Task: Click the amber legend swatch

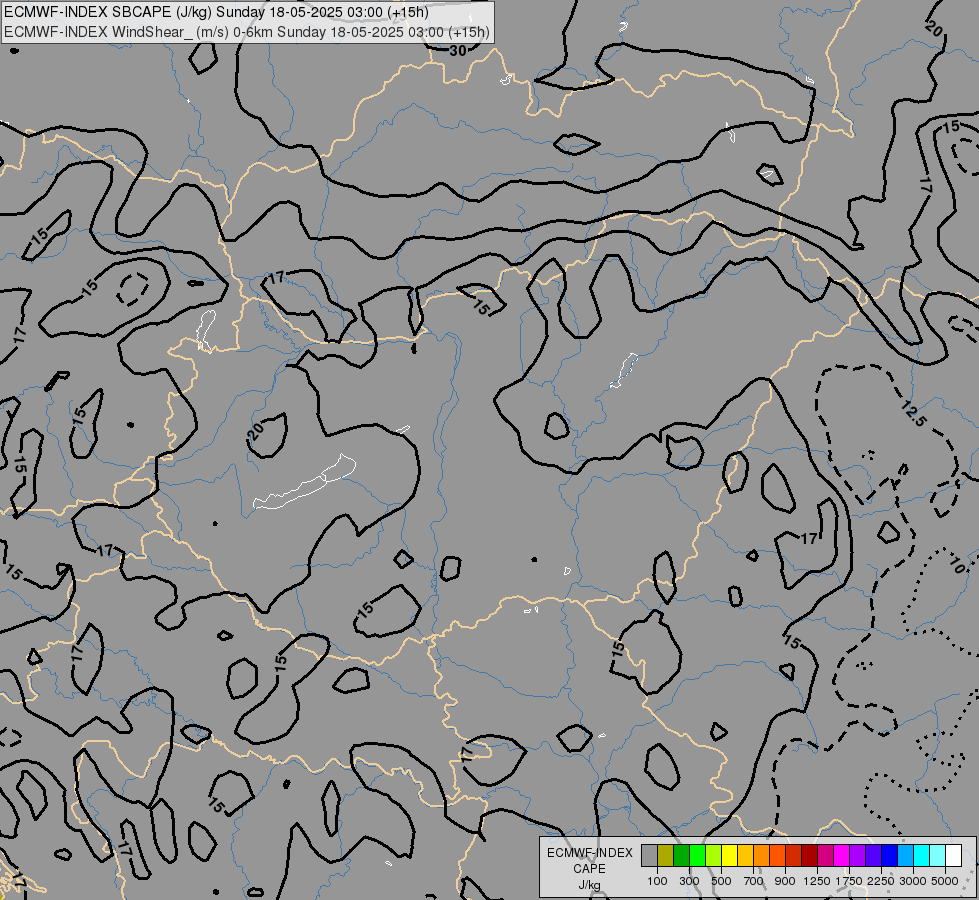Action: click(x=745, y=855)
